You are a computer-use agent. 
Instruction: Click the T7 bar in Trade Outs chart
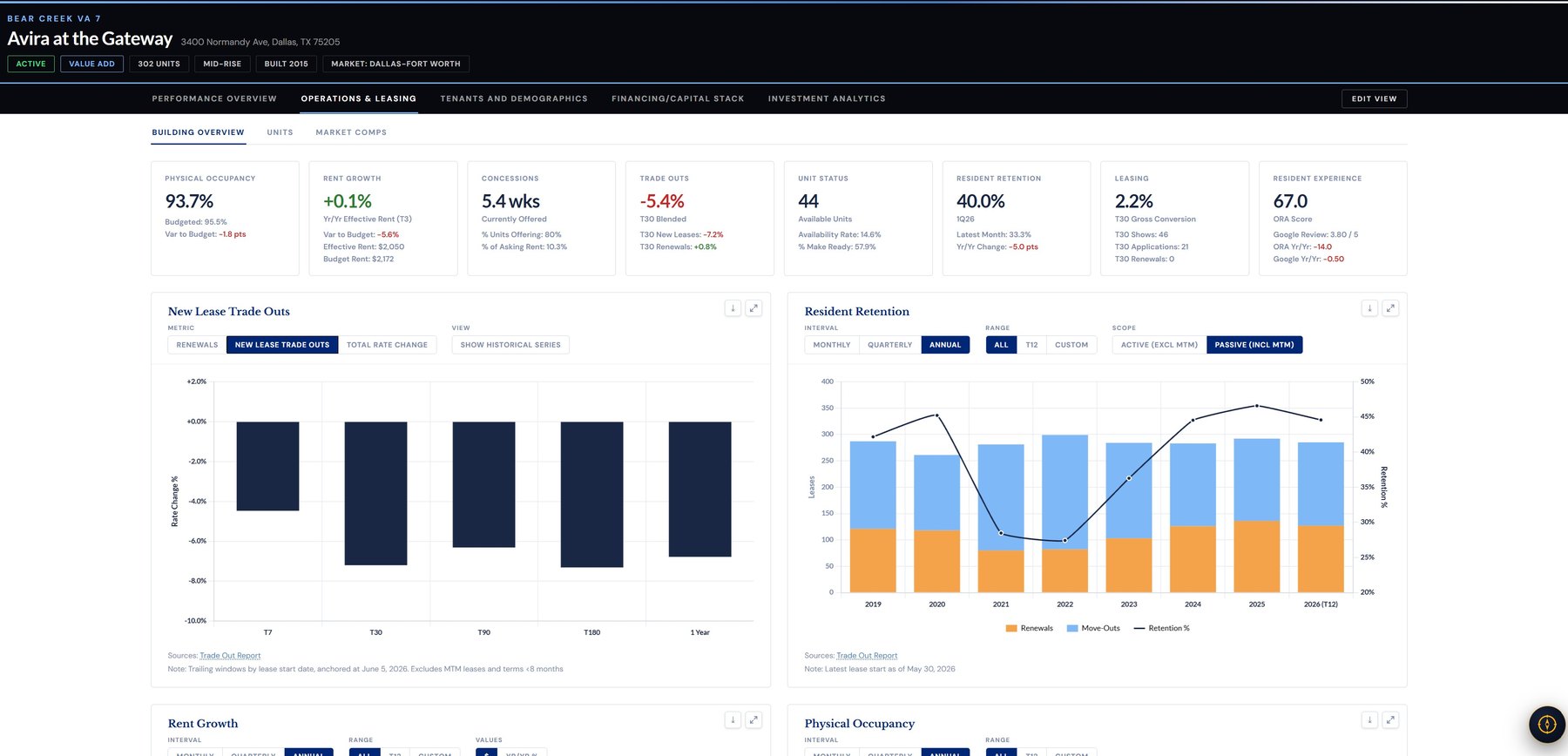(267, 466)
